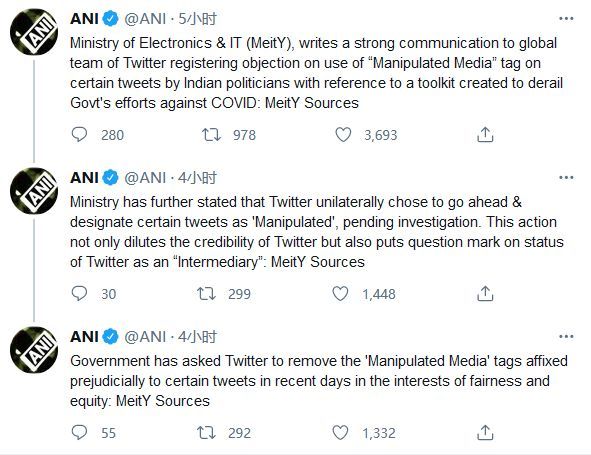Open the ANI display name on the third tweet
591x455 pixels.
(x=84, y=337)
